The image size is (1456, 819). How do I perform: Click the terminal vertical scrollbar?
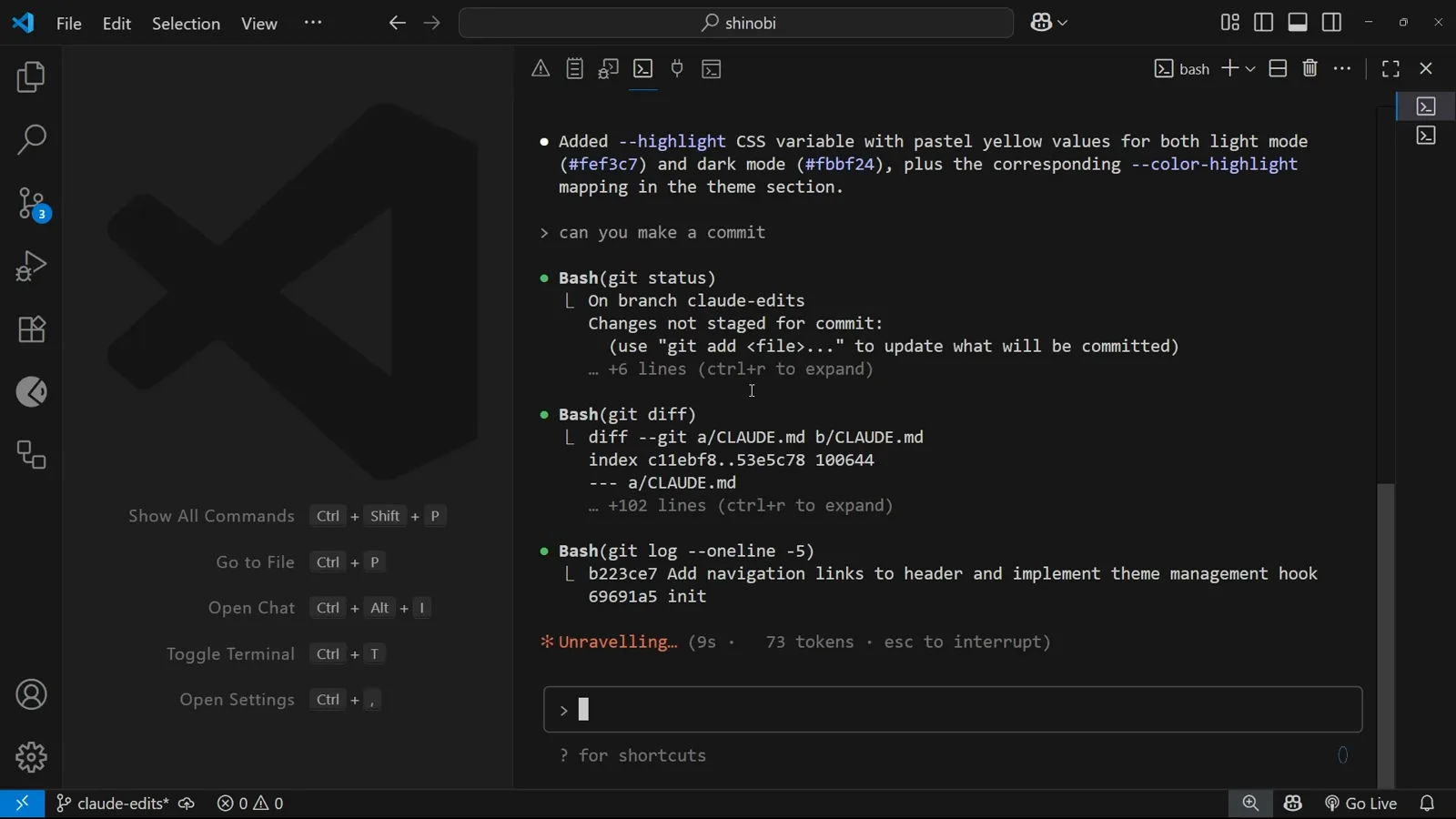(x=1386, y=634)
